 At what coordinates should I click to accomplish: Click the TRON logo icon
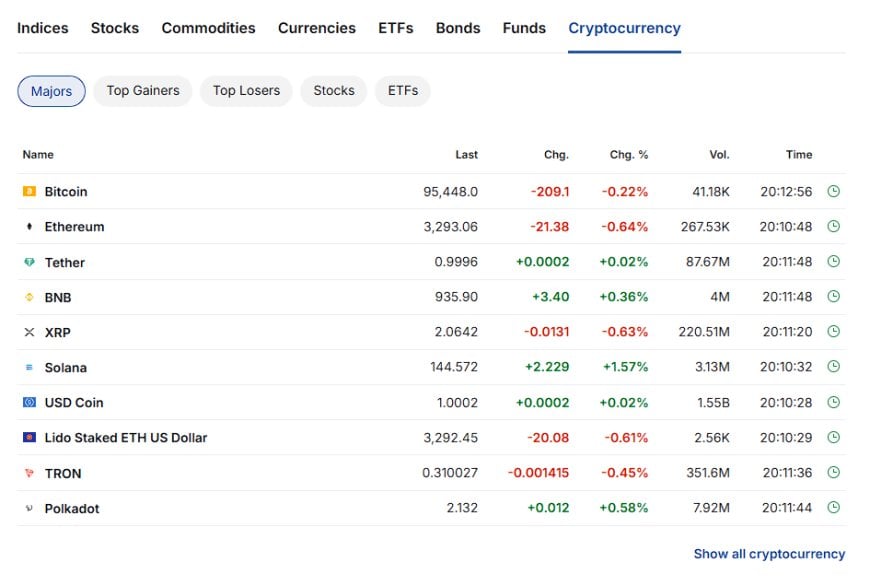point(29,473)
